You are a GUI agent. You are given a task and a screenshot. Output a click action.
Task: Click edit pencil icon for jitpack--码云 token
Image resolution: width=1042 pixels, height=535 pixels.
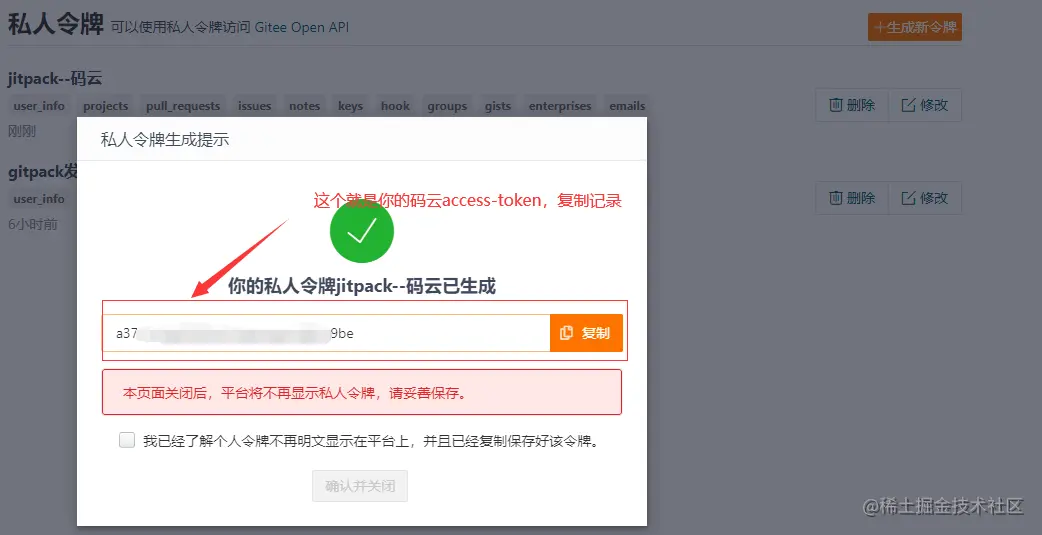pyautogui.click(x=908, y=105)
